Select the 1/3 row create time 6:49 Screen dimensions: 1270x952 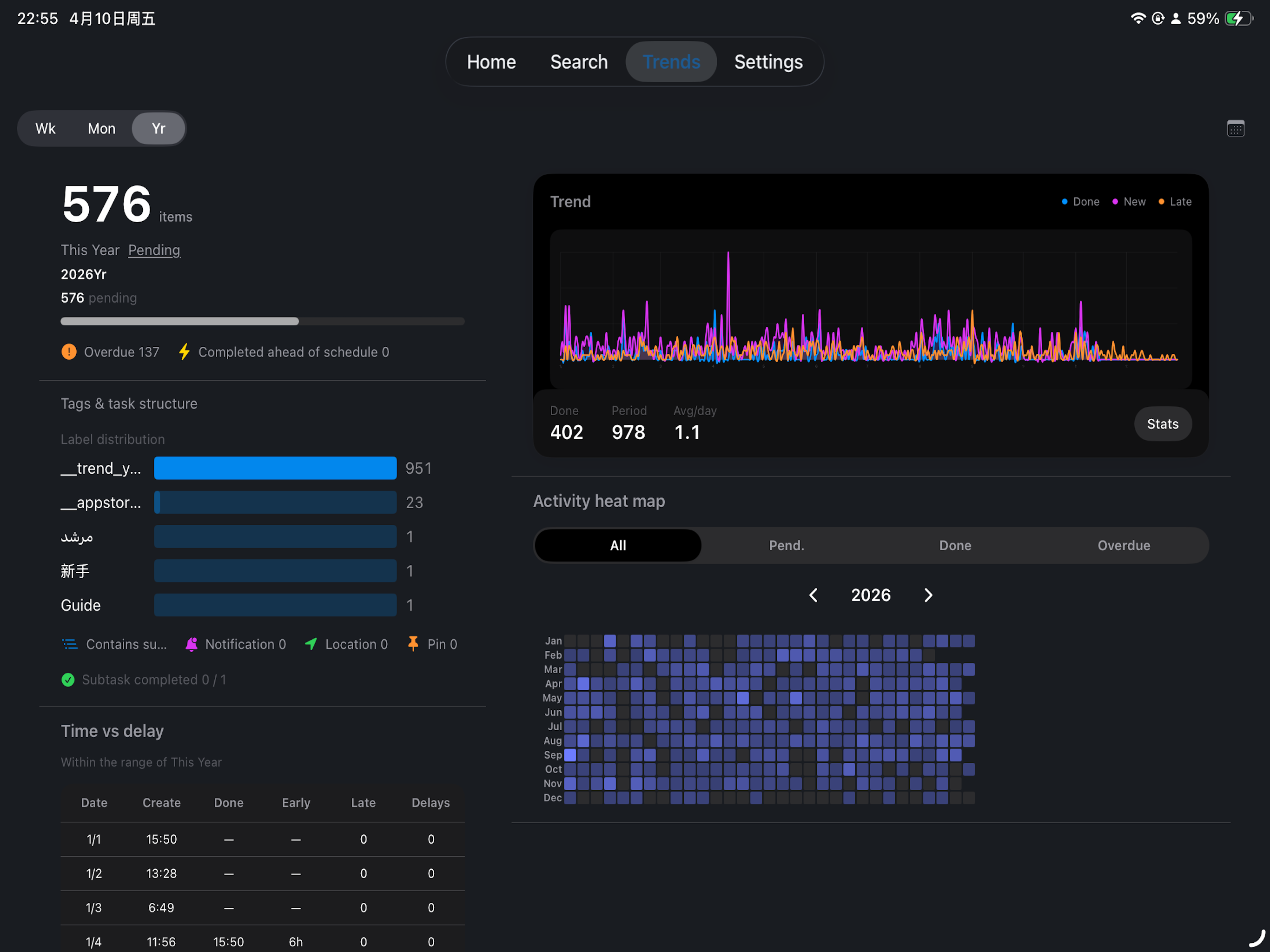tap(161, 908)
